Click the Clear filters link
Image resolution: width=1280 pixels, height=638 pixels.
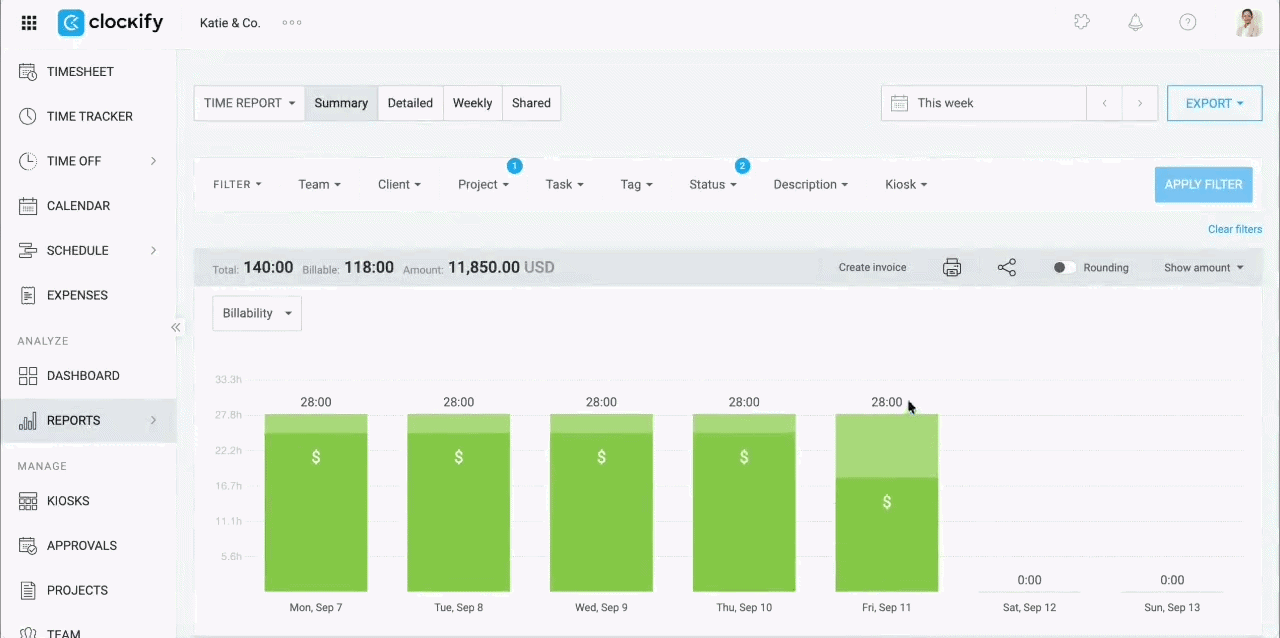[1235, 229]
